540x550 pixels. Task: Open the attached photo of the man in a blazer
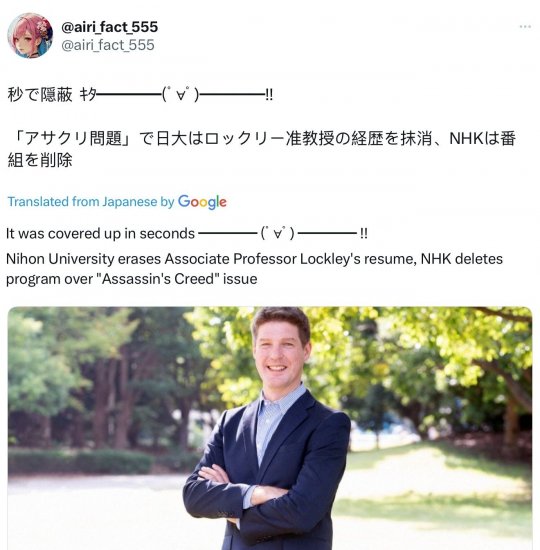270,428
